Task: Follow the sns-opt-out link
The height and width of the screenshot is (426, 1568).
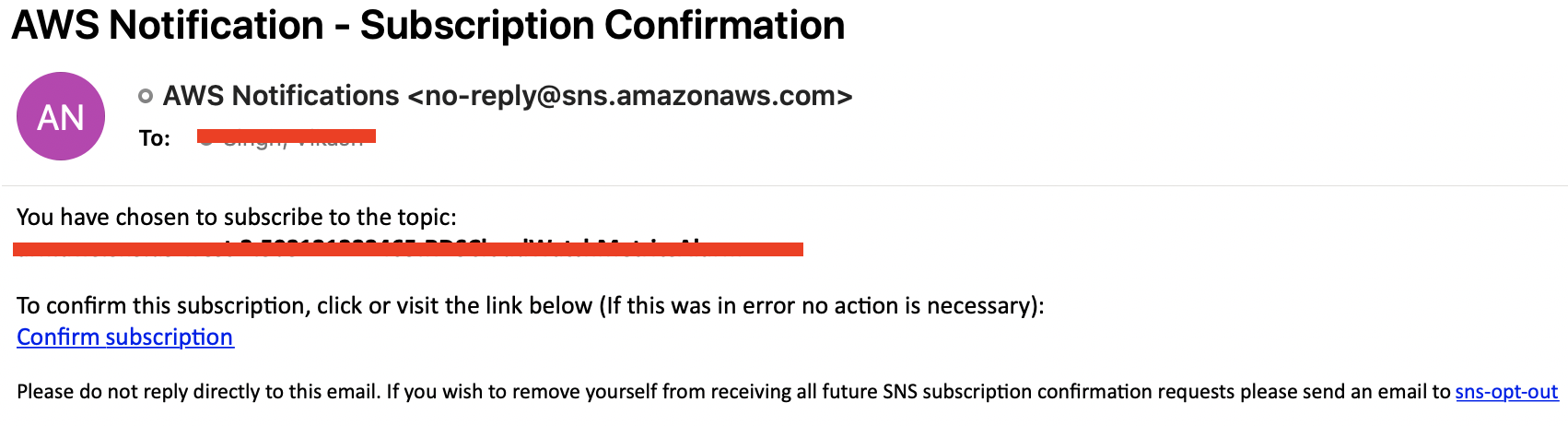Action: (1507, 392)
